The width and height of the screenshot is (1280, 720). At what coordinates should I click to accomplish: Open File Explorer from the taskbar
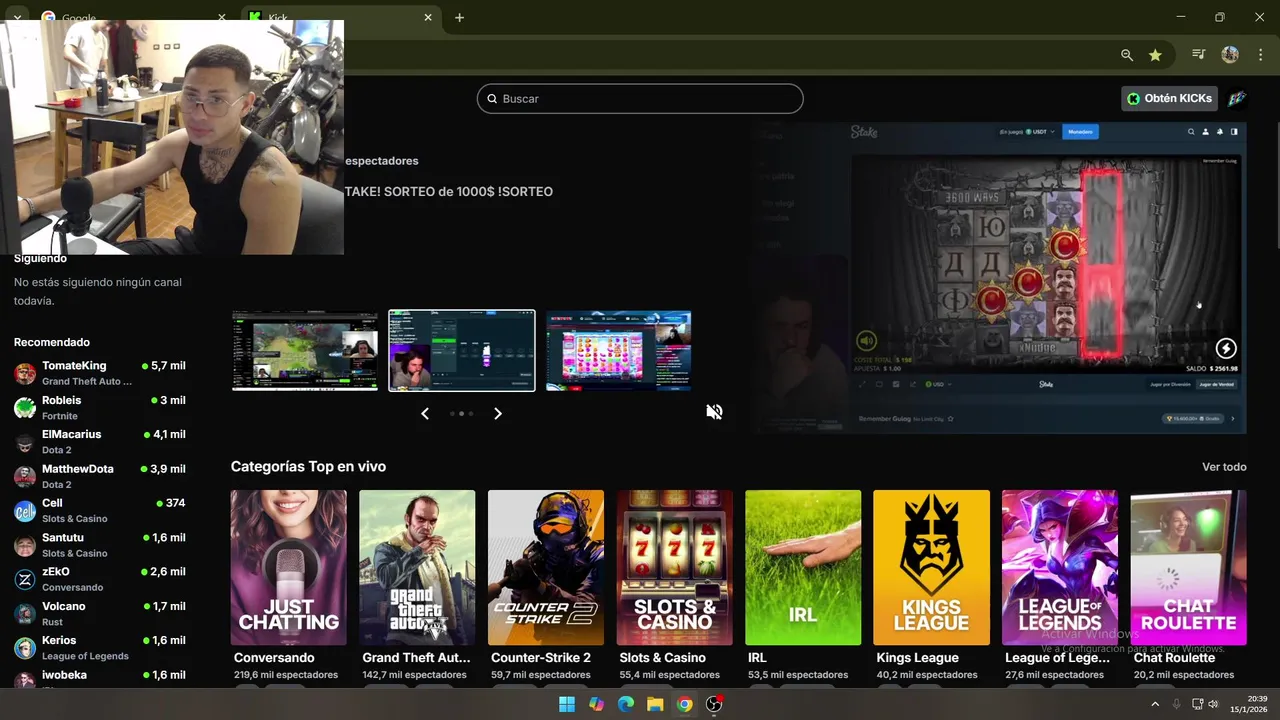655,704
